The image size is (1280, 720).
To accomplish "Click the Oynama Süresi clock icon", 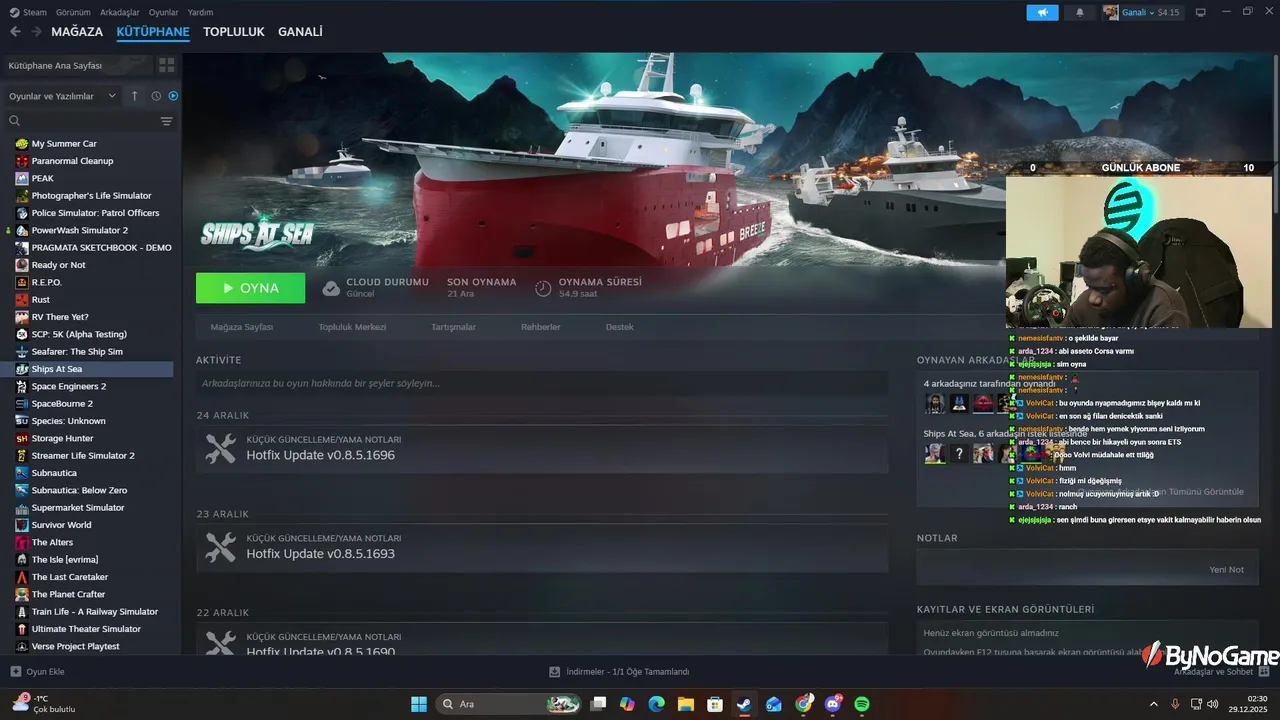I will 543,288.
